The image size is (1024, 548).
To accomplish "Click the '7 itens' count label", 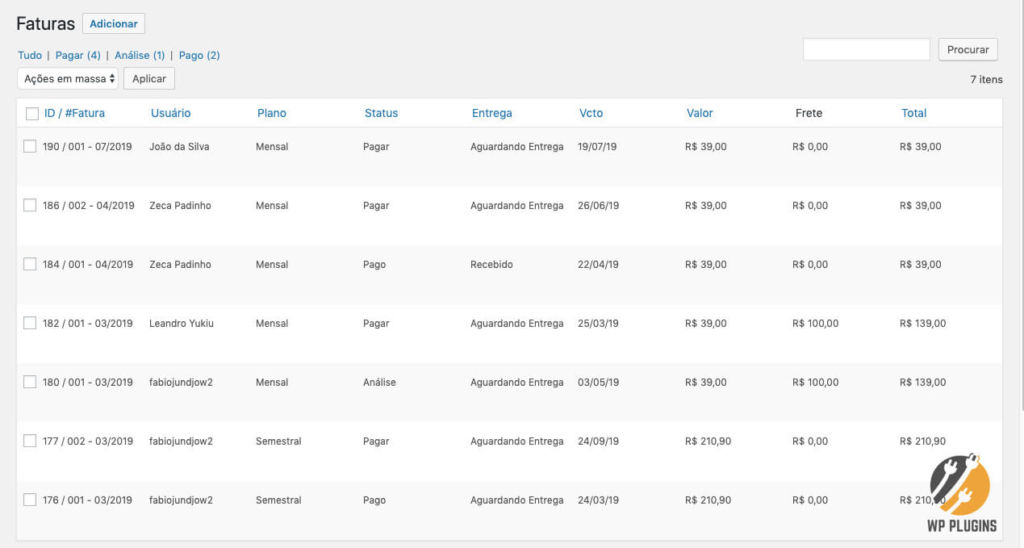I will coord(986,79).
